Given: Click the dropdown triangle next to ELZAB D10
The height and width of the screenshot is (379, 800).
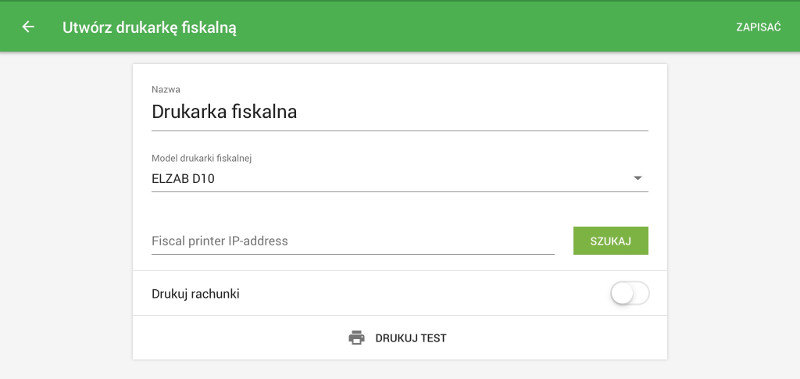Looking at the screenshot, I should [637, 178].
